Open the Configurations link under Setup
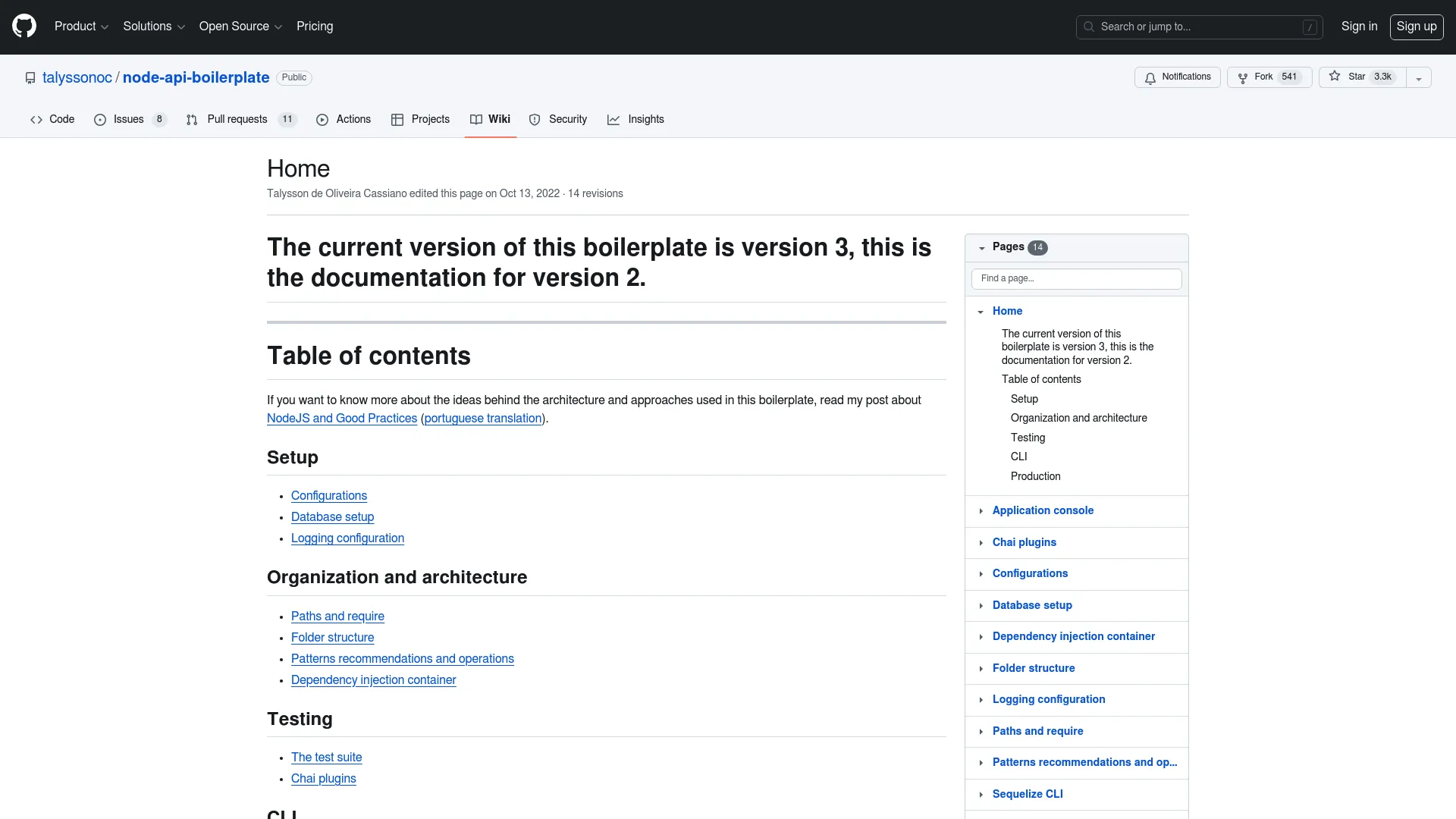 [x=329, y=496]
